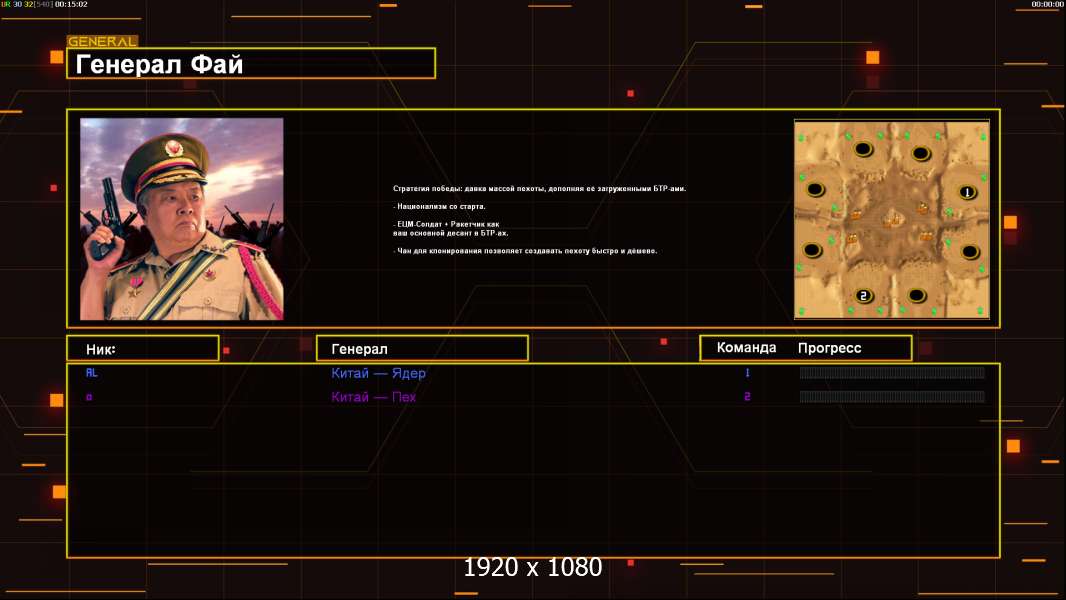Click the "Генерал" column header
Image resolution: width=1066 pixels, height=600 pixels.
click(422, 349)
